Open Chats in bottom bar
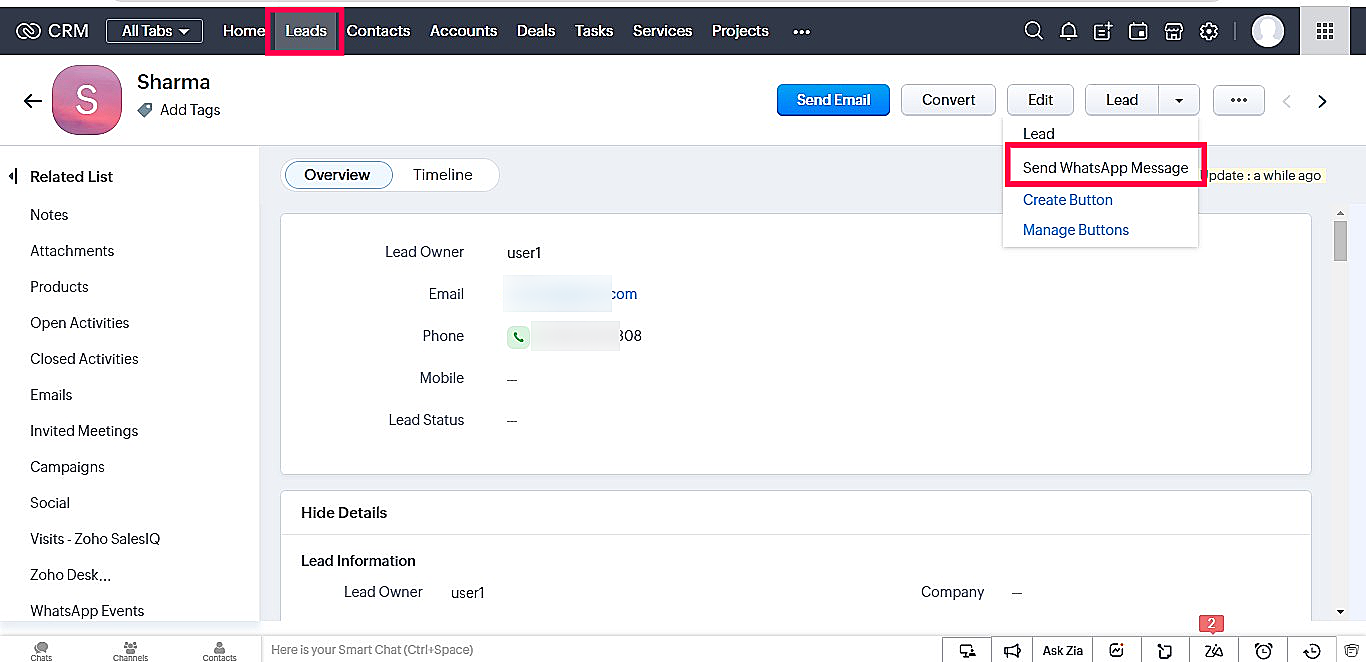This screenshot has height=662, width=1366. [41, 651]
